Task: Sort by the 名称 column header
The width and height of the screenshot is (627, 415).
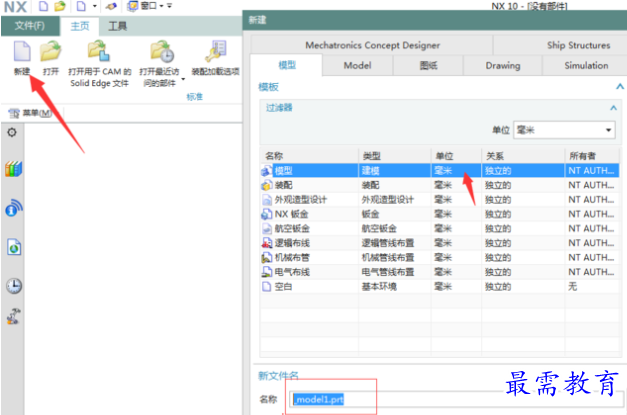Action: pos(309,156)
